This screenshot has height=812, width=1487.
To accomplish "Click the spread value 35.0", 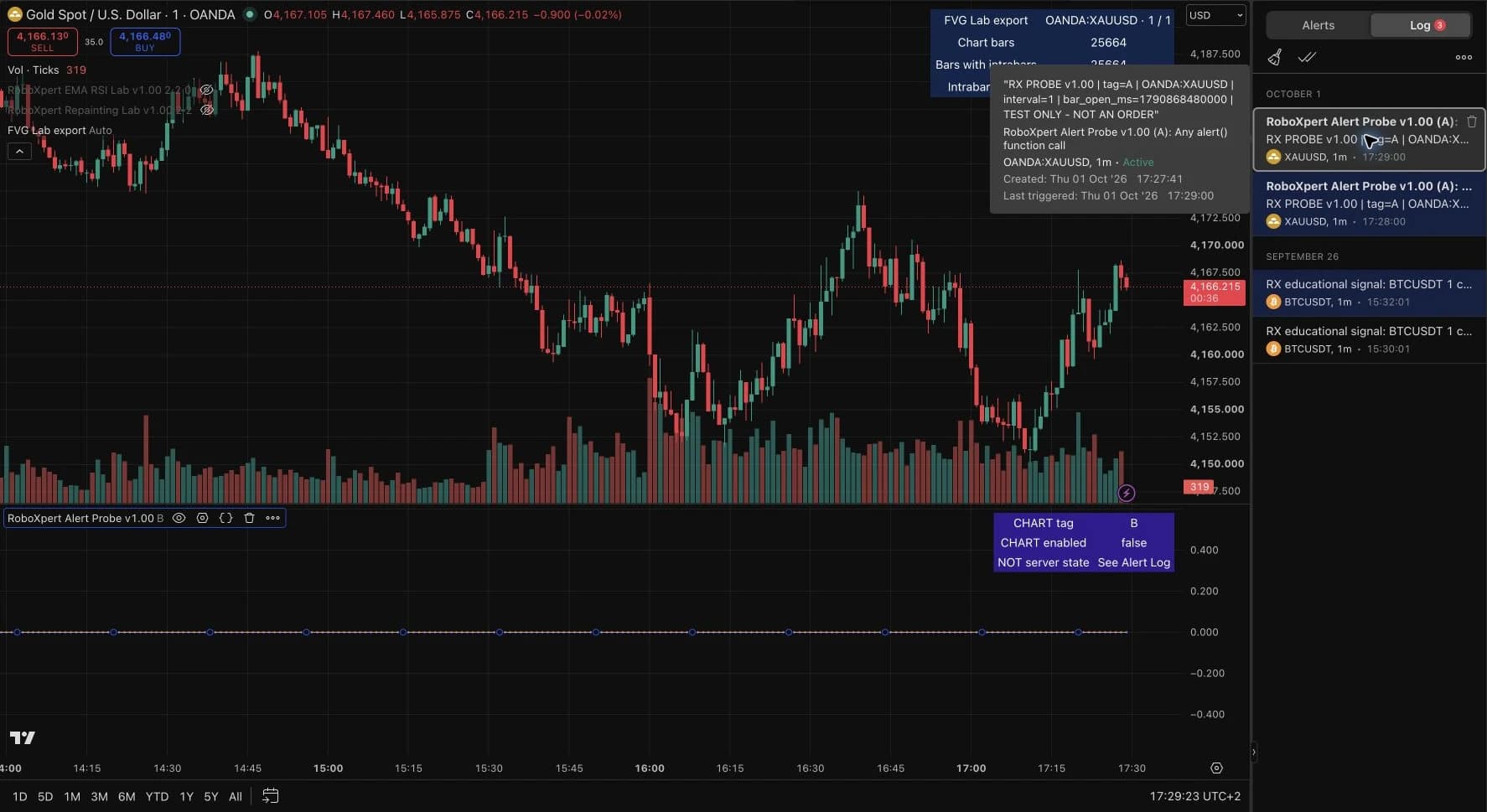I will tap(94, 41).
